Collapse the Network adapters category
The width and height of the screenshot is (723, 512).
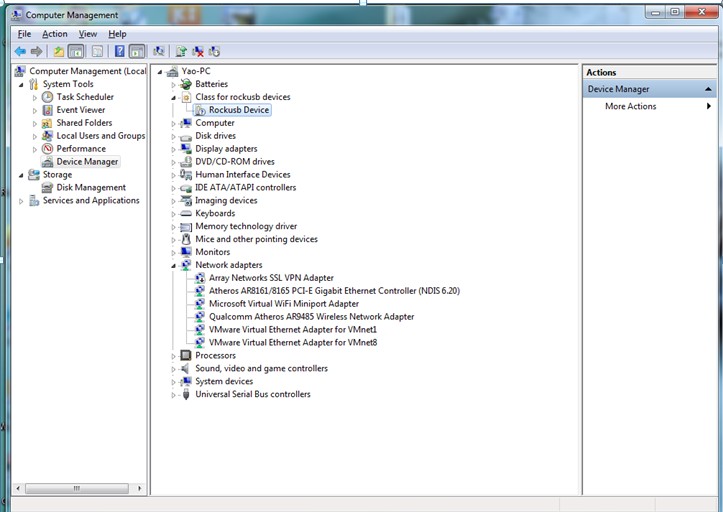[x=174, y=265]
